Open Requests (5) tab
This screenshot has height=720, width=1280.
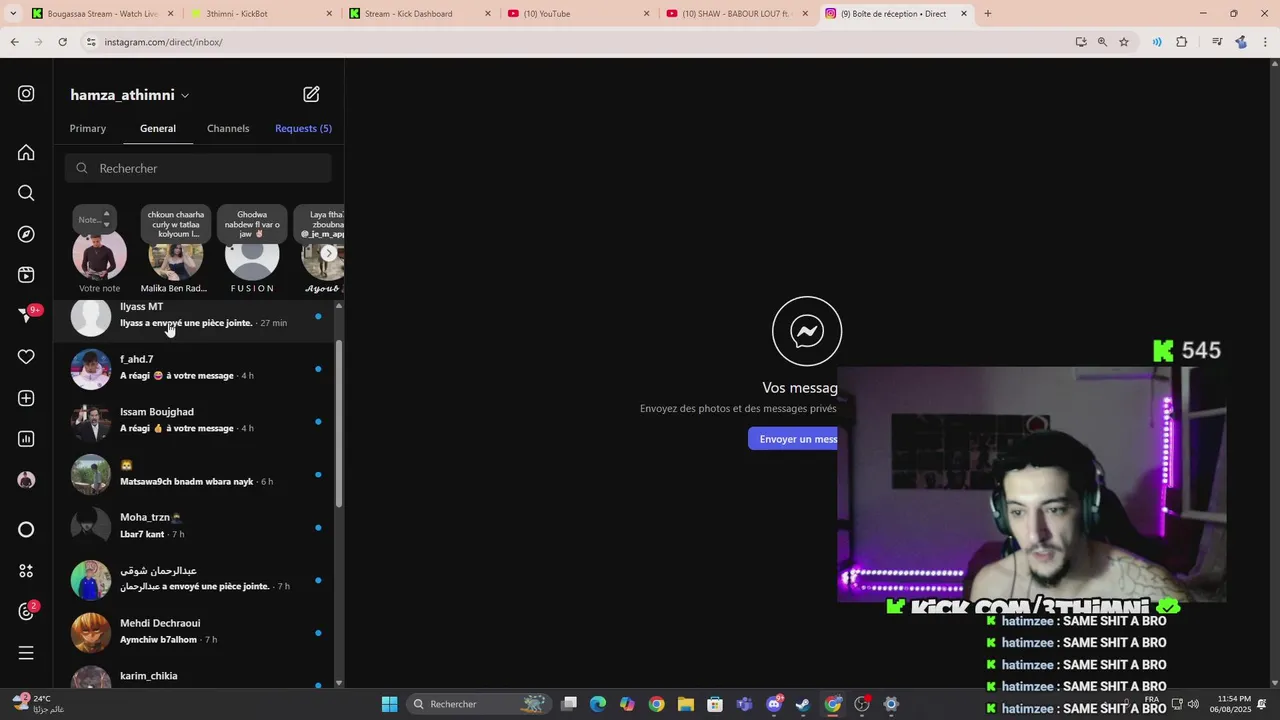click(x=303, y=128)
